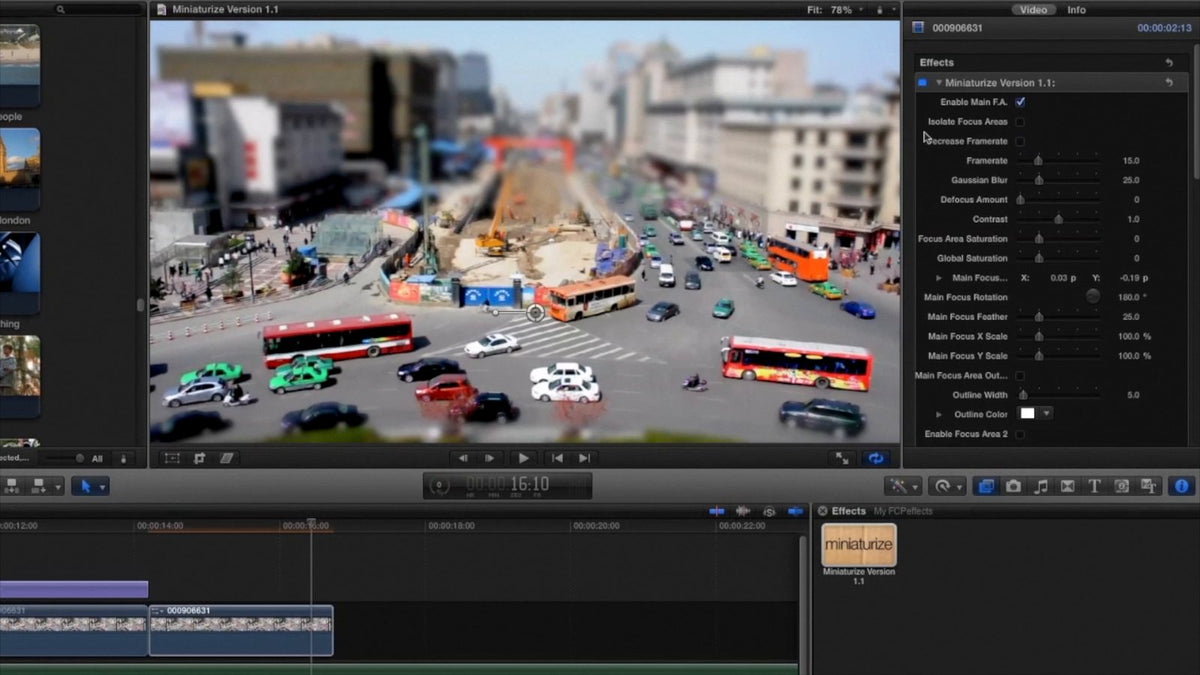1200x675 pixels.
Task: Reset the Miniaturize Version 1.1 effect
Action: pyautogui.click(x=1169, y=82)
